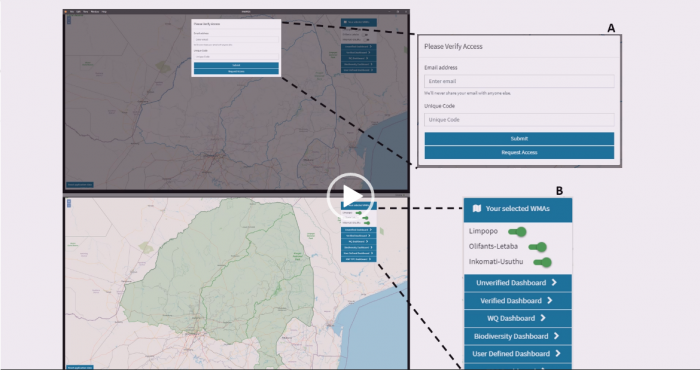Screen dimensions: 700x370
Task: Click the Your selected WMAs header in lower map
Action: tap(359, 205)
